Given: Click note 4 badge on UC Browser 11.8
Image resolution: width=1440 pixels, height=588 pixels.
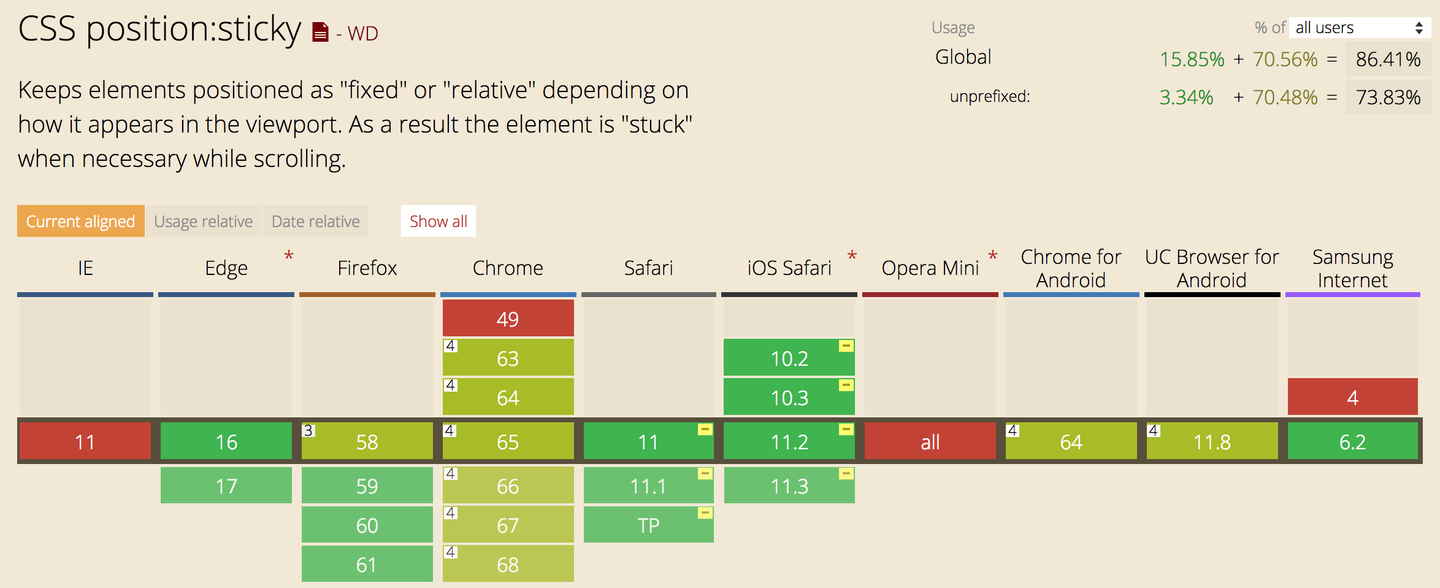Looking at the screenshot, I should click(1154, 430).
